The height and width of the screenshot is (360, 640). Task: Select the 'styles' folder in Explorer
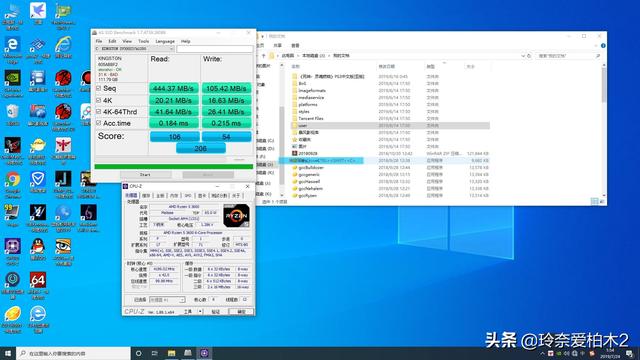(x=391, y=111)
